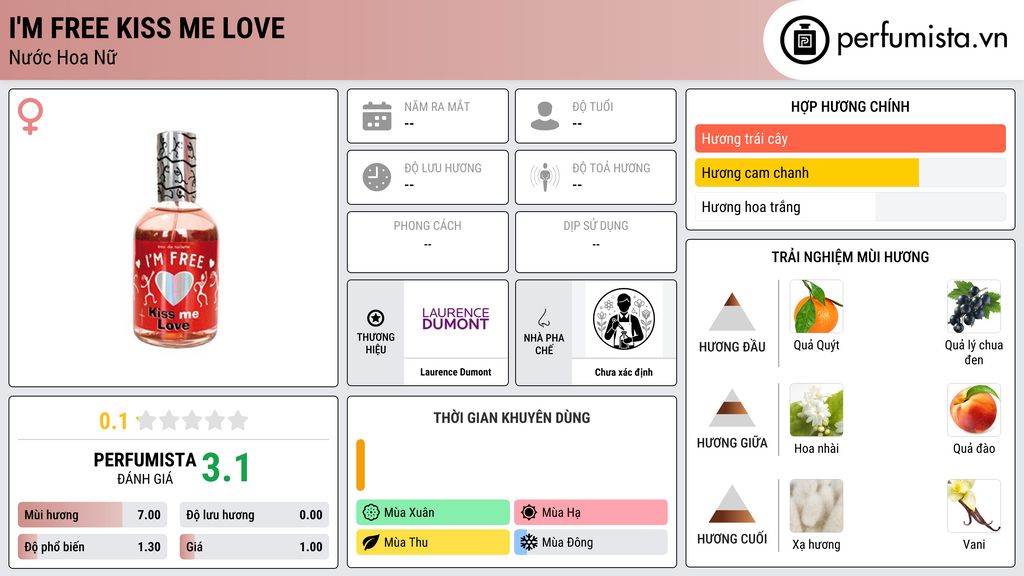Open the perfumista.vn site name
This screenshot has width=1024, height=576.
[922, 38]
